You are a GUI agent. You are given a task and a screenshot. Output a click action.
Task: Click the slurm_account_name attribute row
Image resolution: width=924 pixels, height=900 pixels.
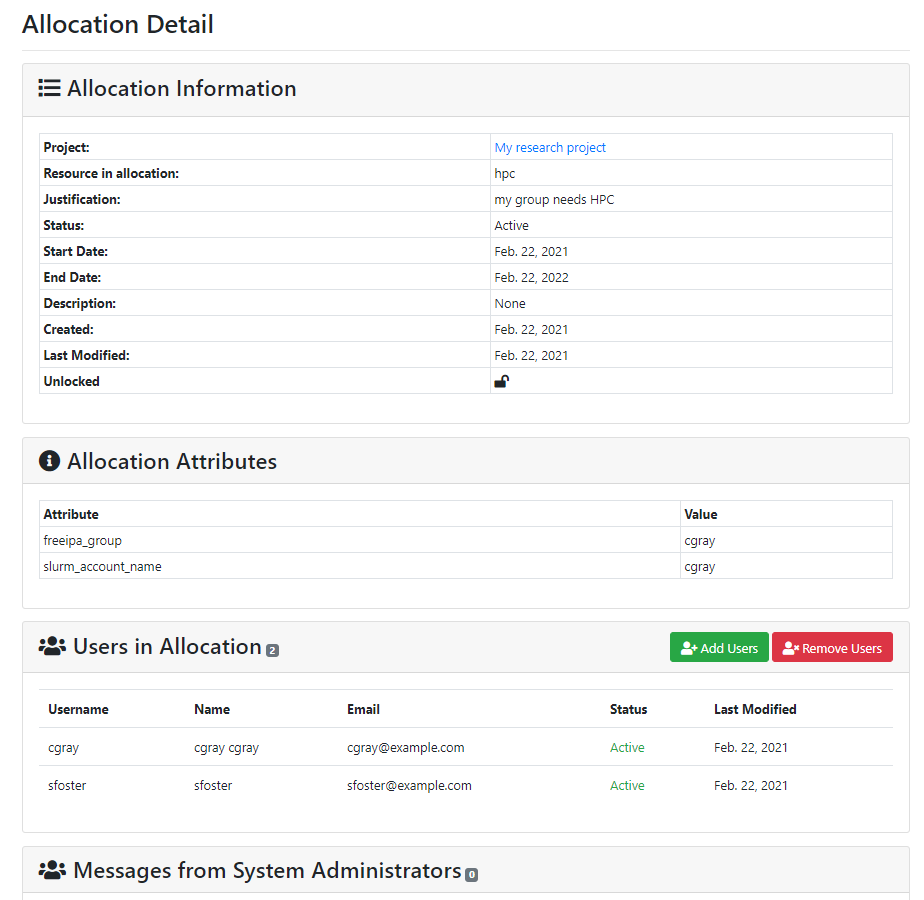[466, 566]
